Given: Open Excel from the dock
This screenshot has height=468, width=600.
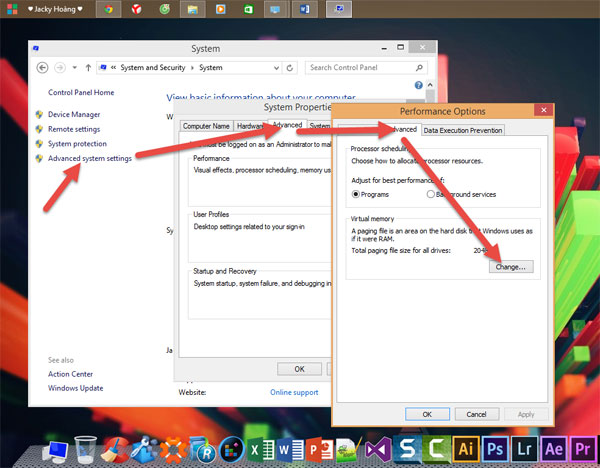Looking at the screenshot, I should click(x=260, y=450).
